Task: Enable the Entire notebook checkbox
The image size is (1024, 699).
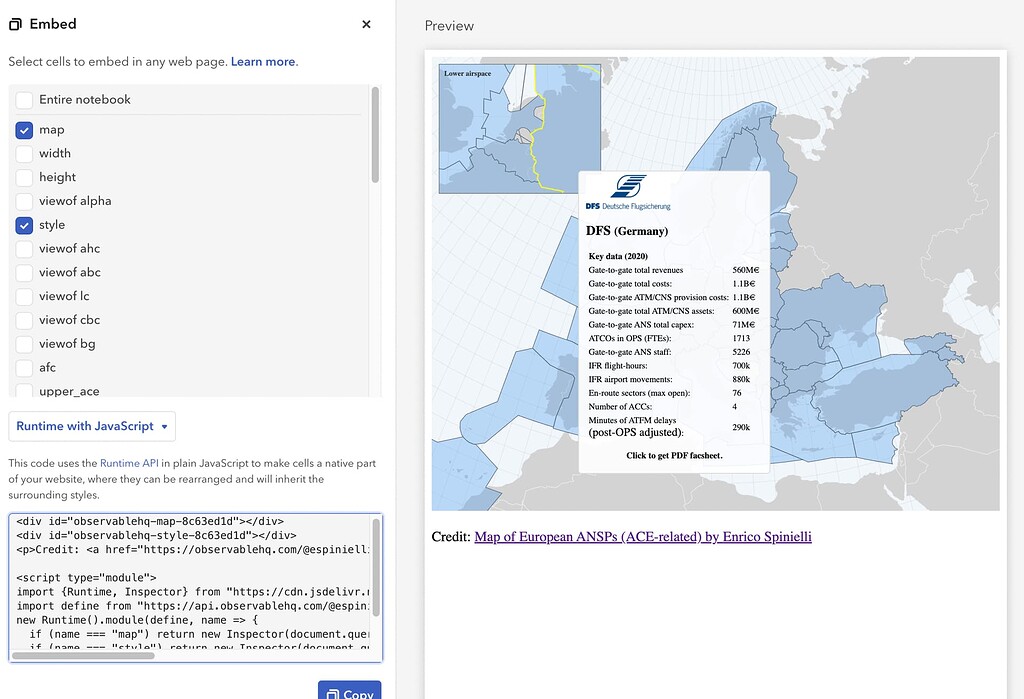Action: tap(25, 99)
